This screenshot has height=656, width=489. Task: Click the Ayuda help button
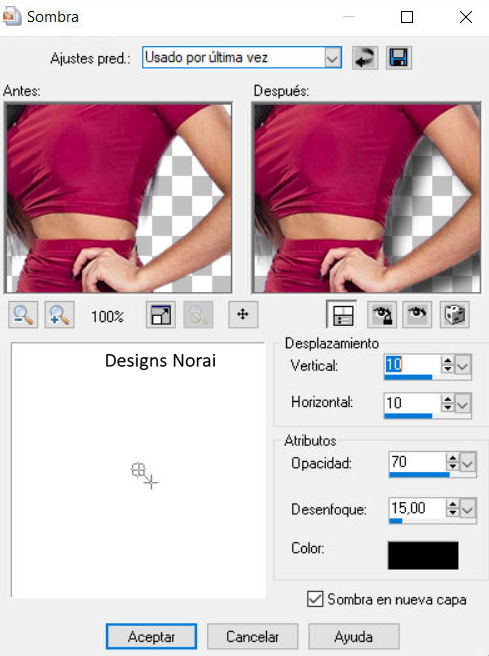coord(353,637)
